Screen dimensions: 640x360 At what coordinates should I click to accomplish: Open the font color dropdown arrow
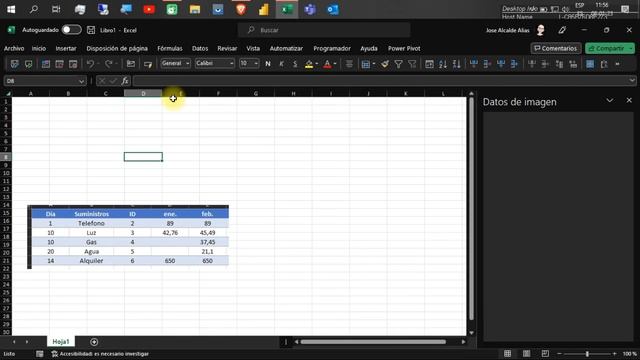tap(335, 64)
